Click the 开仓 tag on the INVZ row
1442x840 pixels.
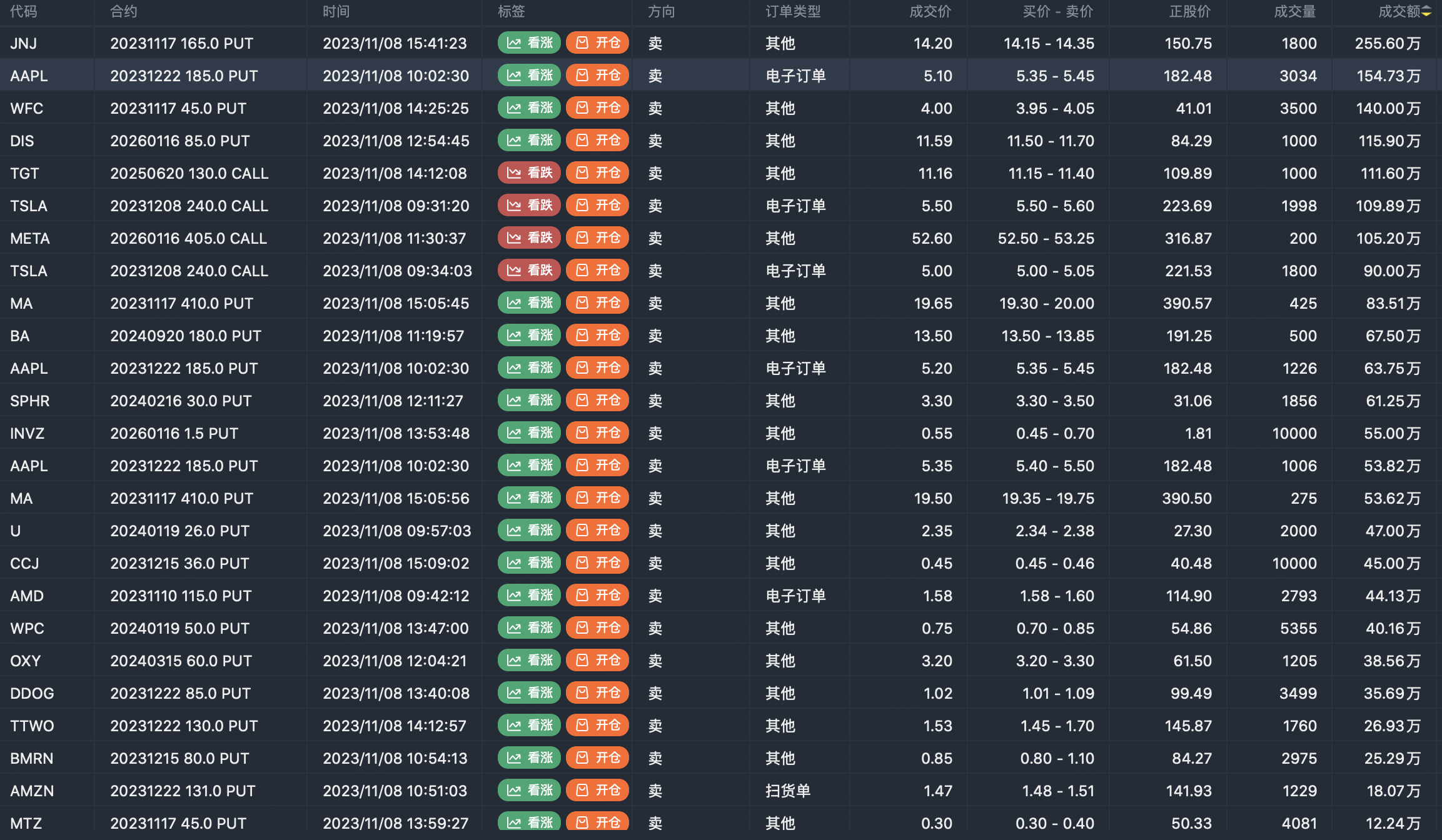(x=597, y=433)
